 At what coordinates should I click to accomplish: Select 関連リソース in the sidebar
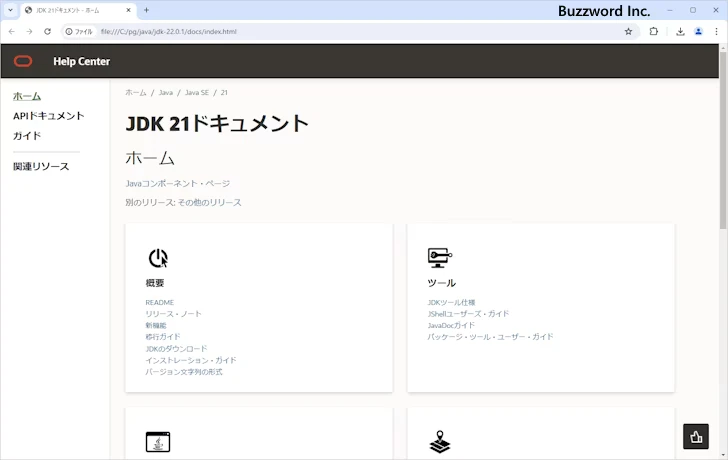[41, 166]
